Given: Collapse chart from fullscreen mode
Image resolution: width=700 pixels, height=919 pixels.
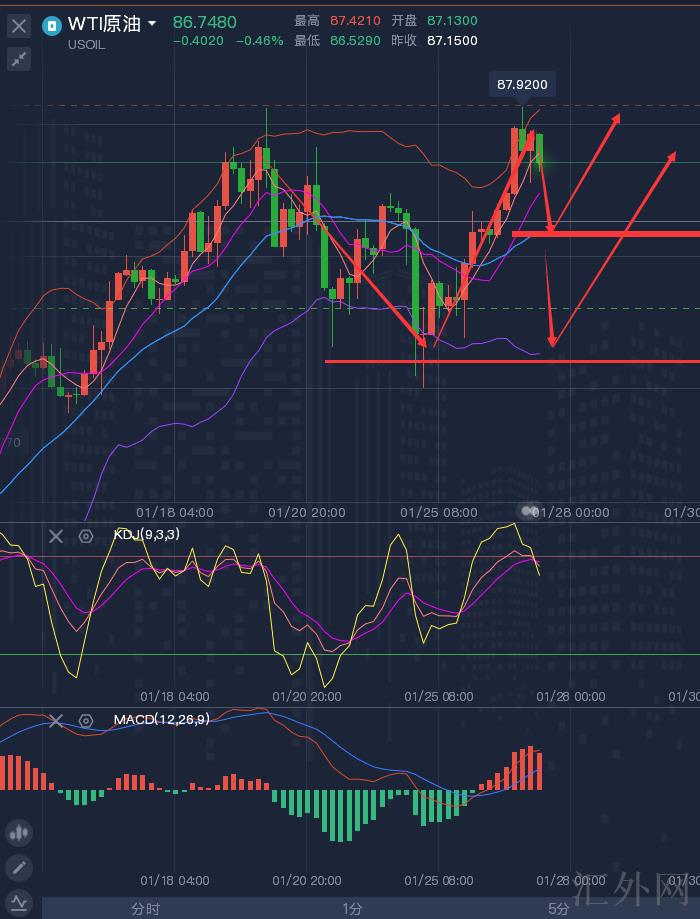Looking at the screenshot, I should point(19,59).
